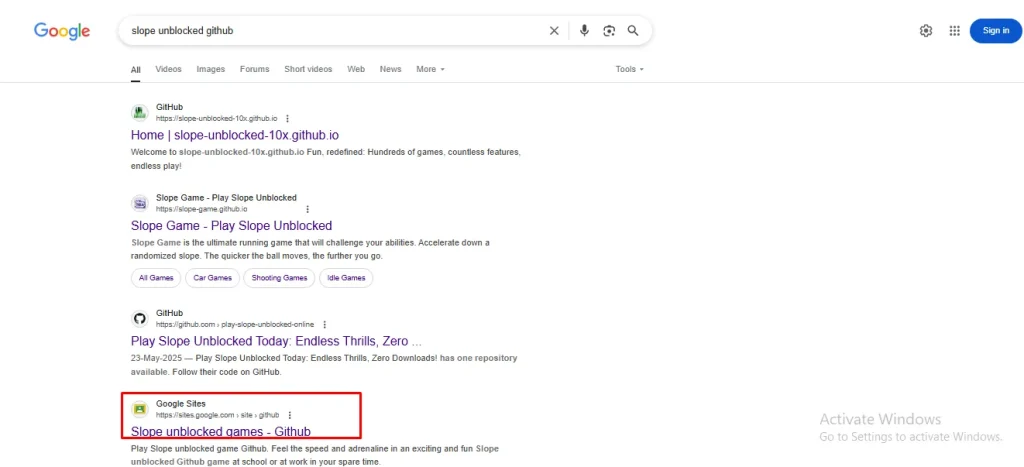Click URL https://slope-unblocked-10x.github.io

tap(217, 119)
